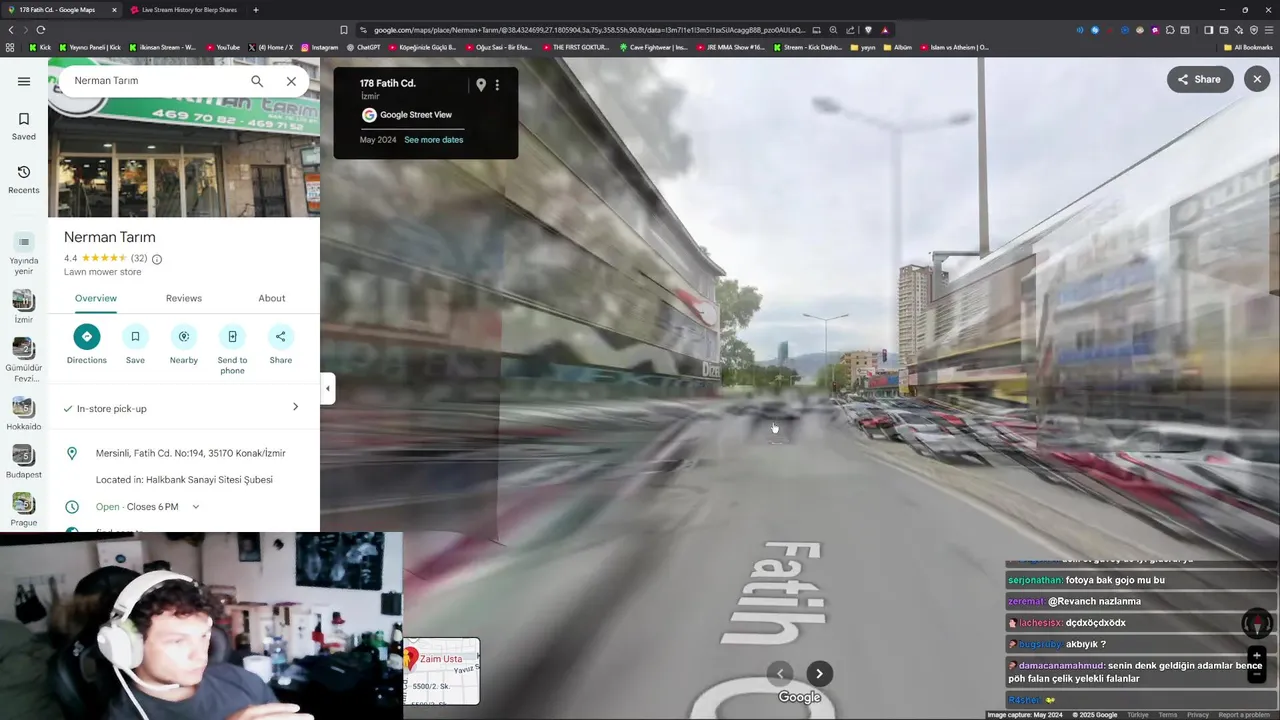
Task: Zoom in with the Street View plus button
Action: coord(1257,656)
